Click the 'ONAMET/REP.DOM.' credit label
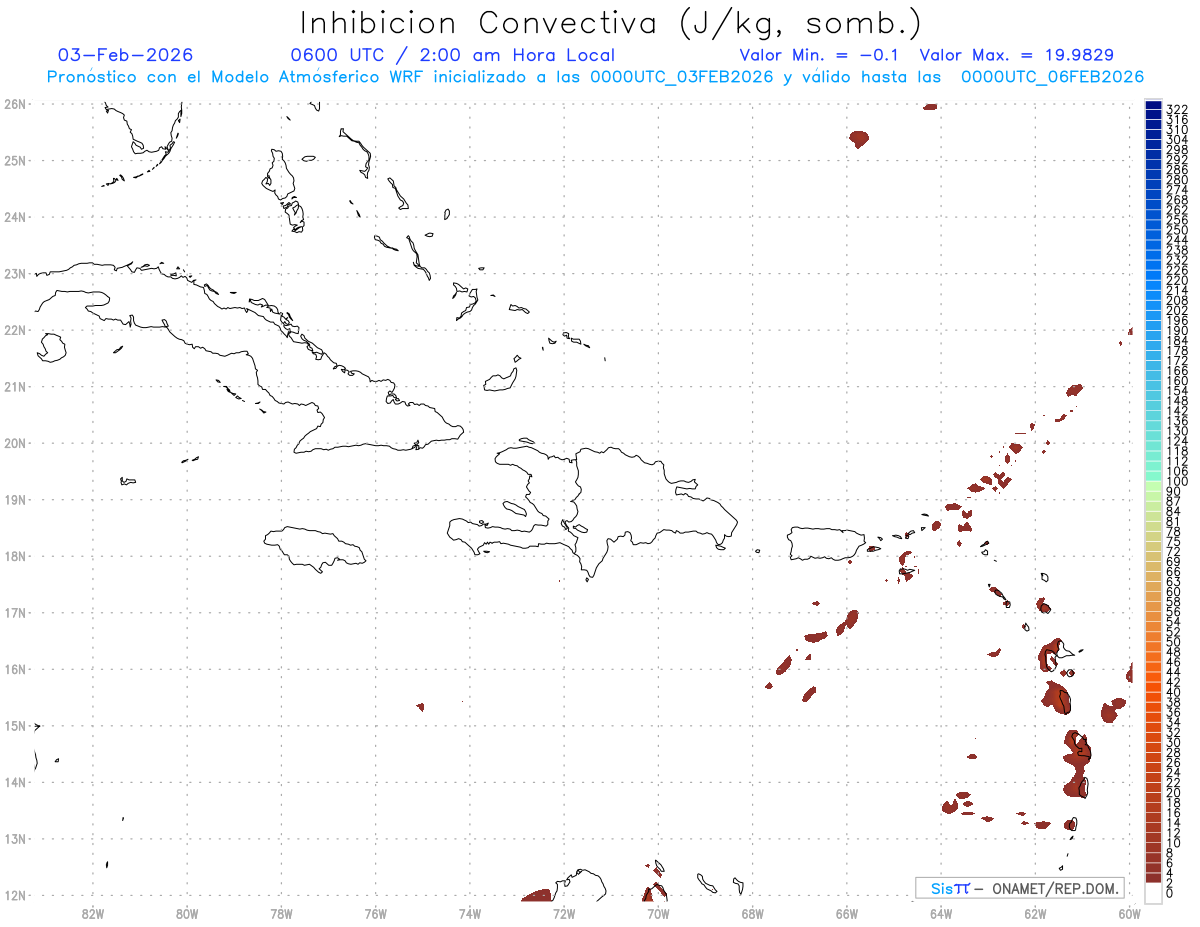The width and height of the screenshot is (1200, 927). (1057, 888)
